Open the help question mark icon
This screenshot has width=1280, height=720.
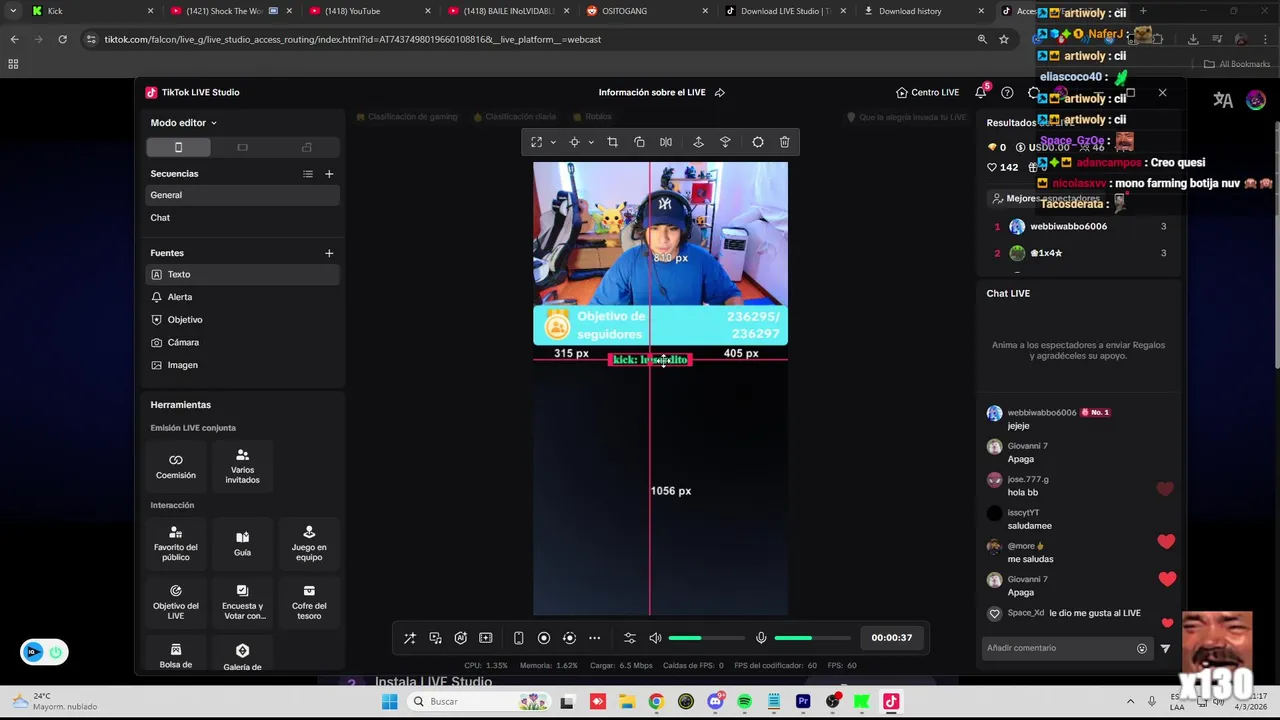(1007, 92)
